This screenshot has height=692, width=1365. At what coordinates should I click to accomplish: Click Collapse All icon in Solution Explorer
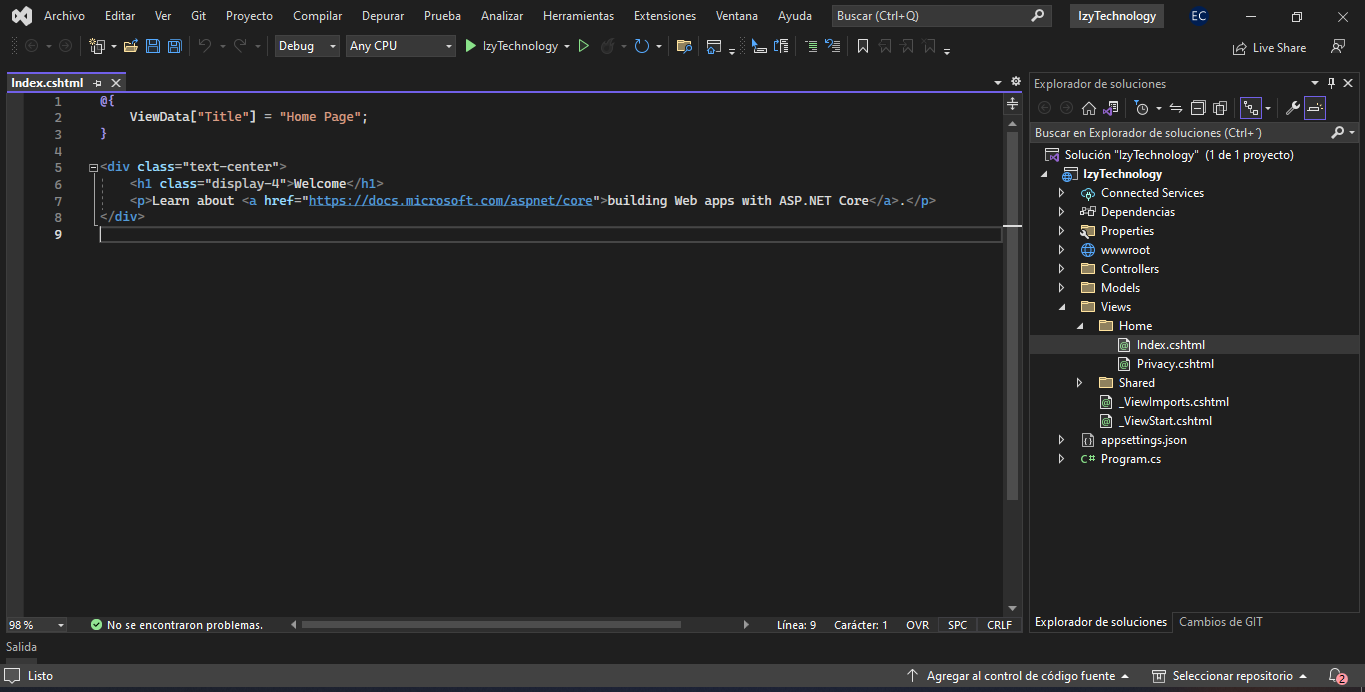1198,108
